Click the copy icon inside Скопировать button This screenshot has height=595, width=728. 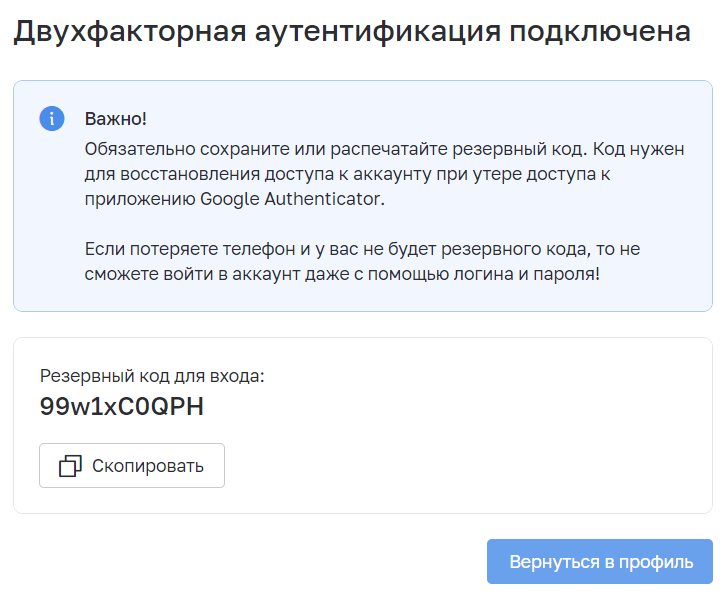[70, 466]
